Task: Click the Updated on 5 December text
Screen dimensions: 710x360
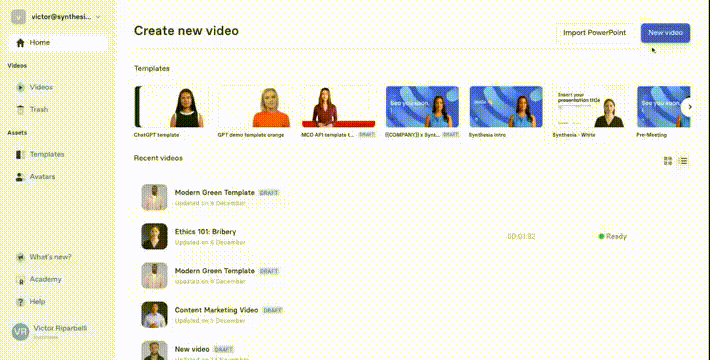Action: tap(210, 321)
